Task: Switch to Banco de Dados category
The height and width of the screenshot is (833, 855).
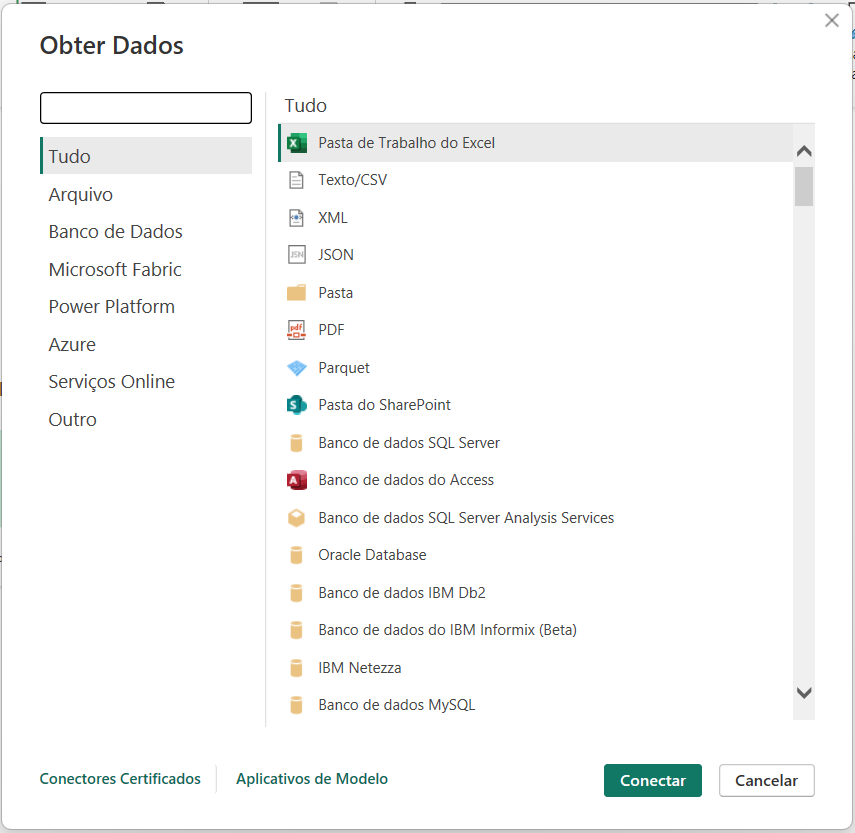Action: click(115, 232)
